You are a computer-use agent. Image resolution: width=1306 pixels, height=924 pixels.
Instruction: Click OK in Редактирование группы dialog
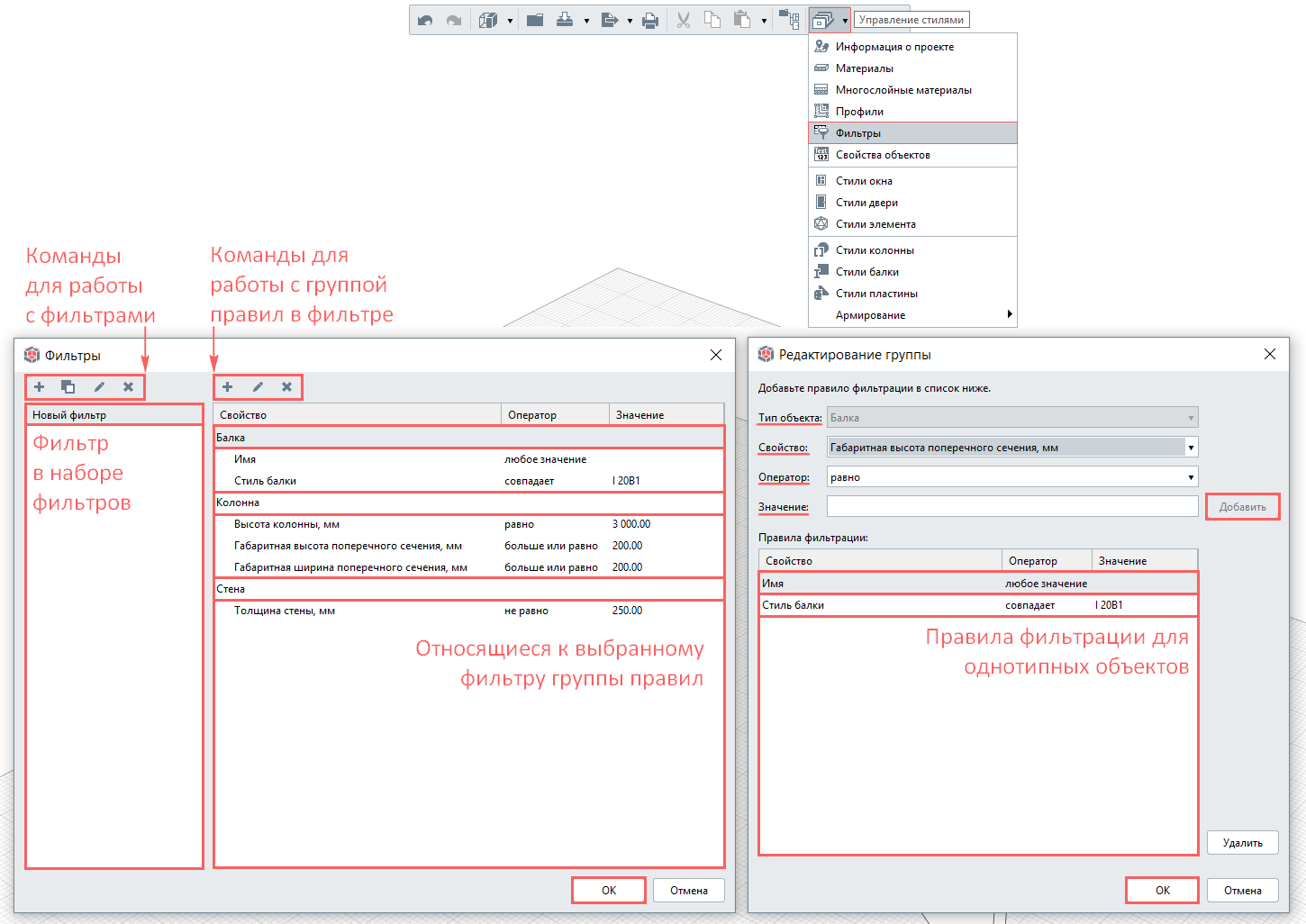1163,891
